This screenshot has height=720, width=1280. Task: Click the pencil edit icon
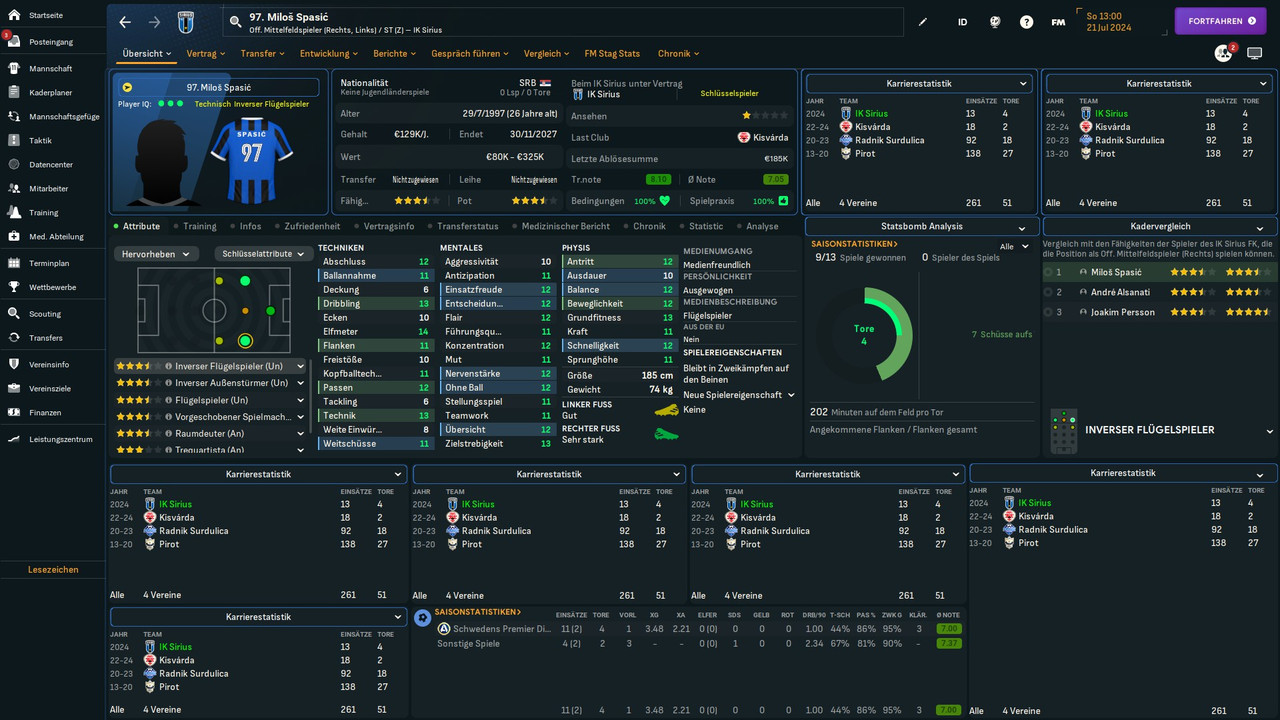pyautogui.click(x=923, y=22)
